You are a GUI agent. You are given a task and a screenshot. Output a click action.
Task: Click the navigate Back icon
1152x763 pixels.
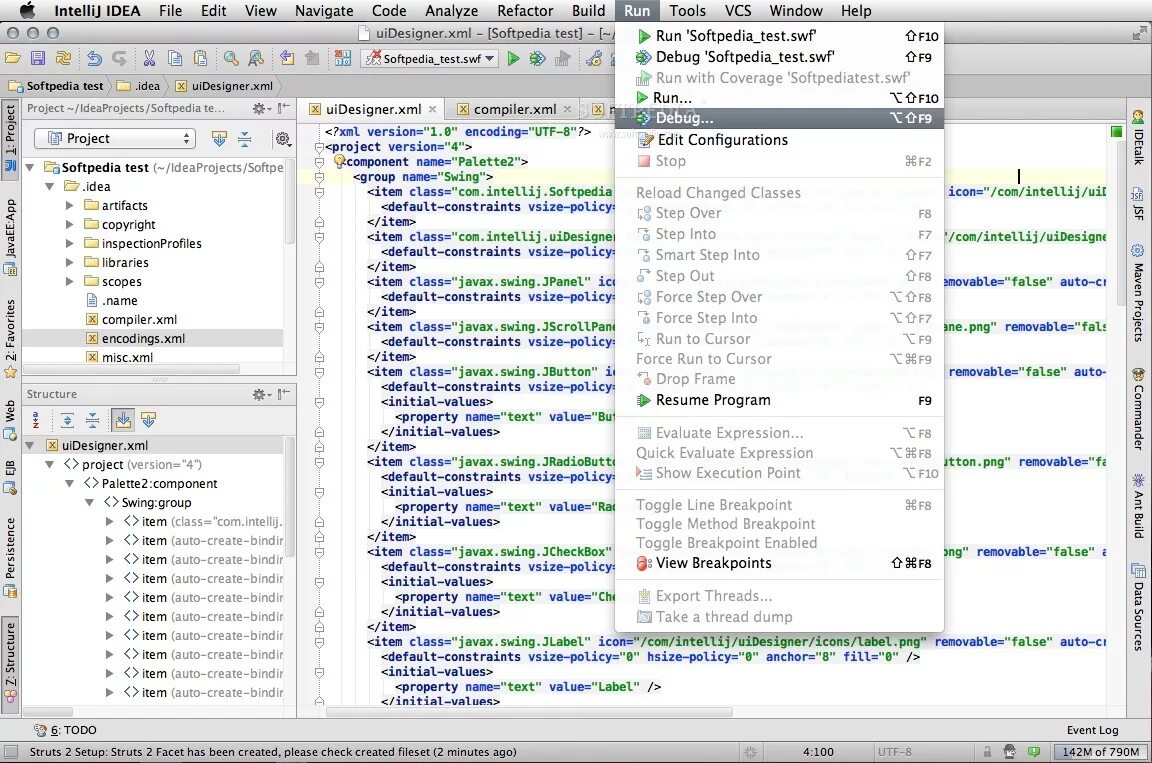[x=287, y=58]
